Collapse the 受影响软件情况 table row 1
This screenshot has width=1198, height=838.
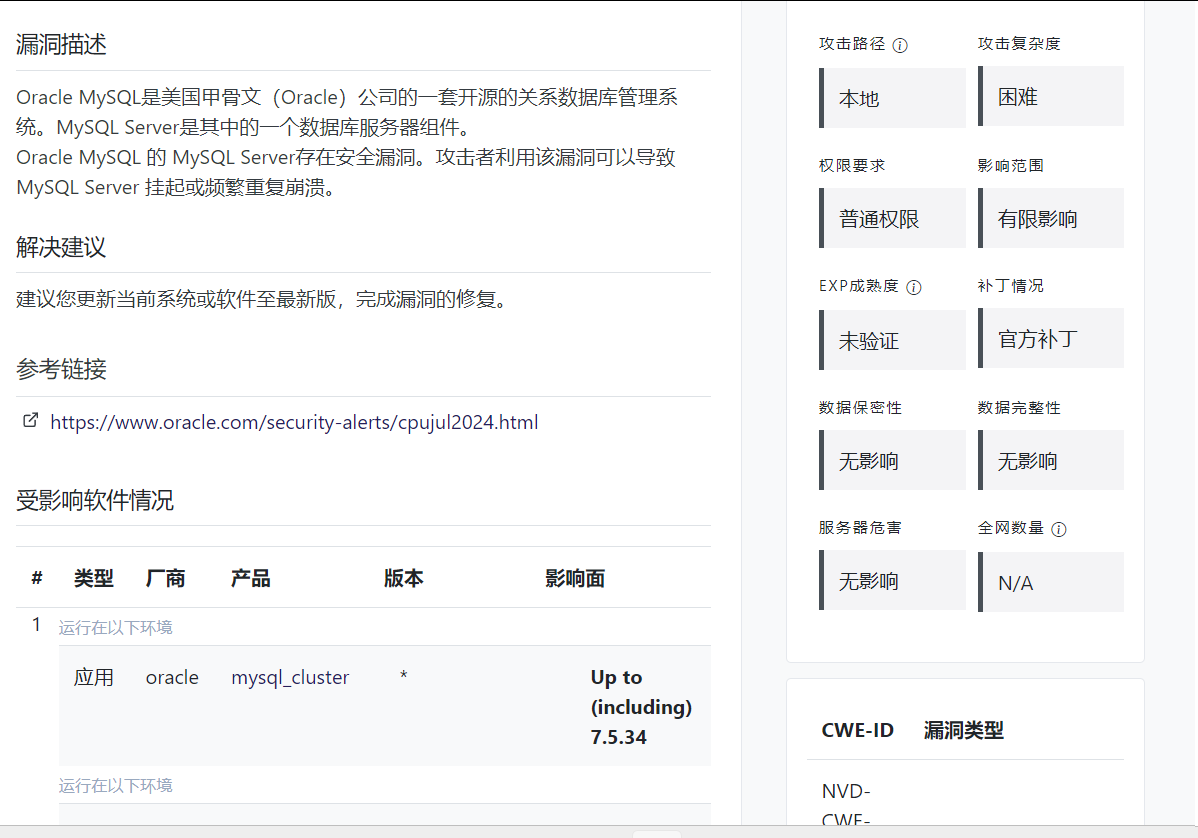pyautogui.click(x=36, y=624)
